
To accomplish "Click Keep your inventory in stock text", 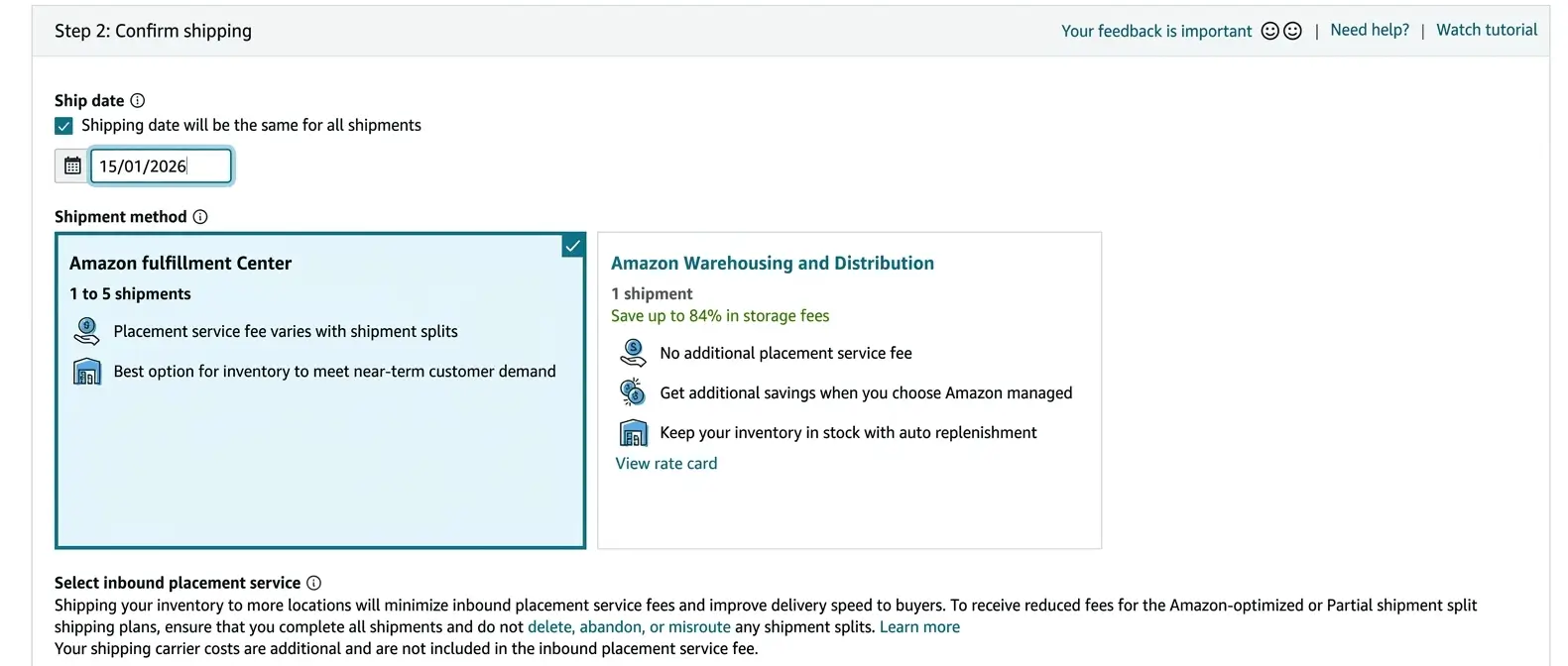I will (848, 432).
